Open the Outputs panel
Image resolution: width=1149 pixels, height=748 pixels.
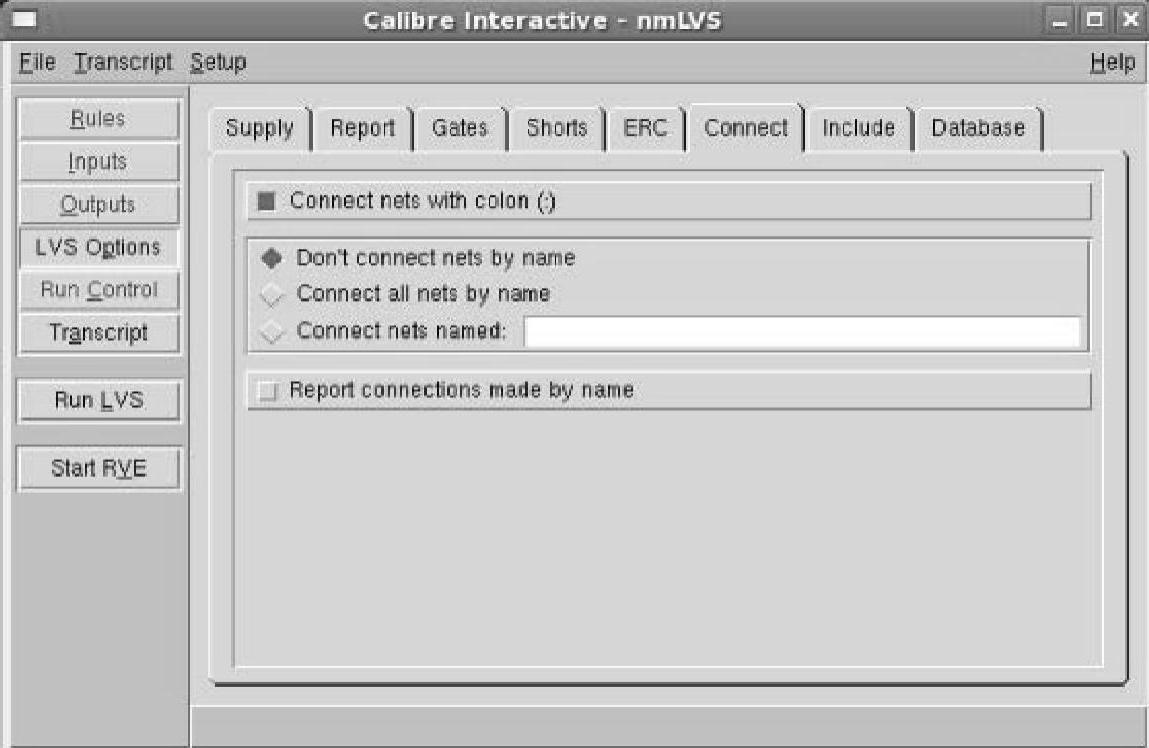point(99,204)
